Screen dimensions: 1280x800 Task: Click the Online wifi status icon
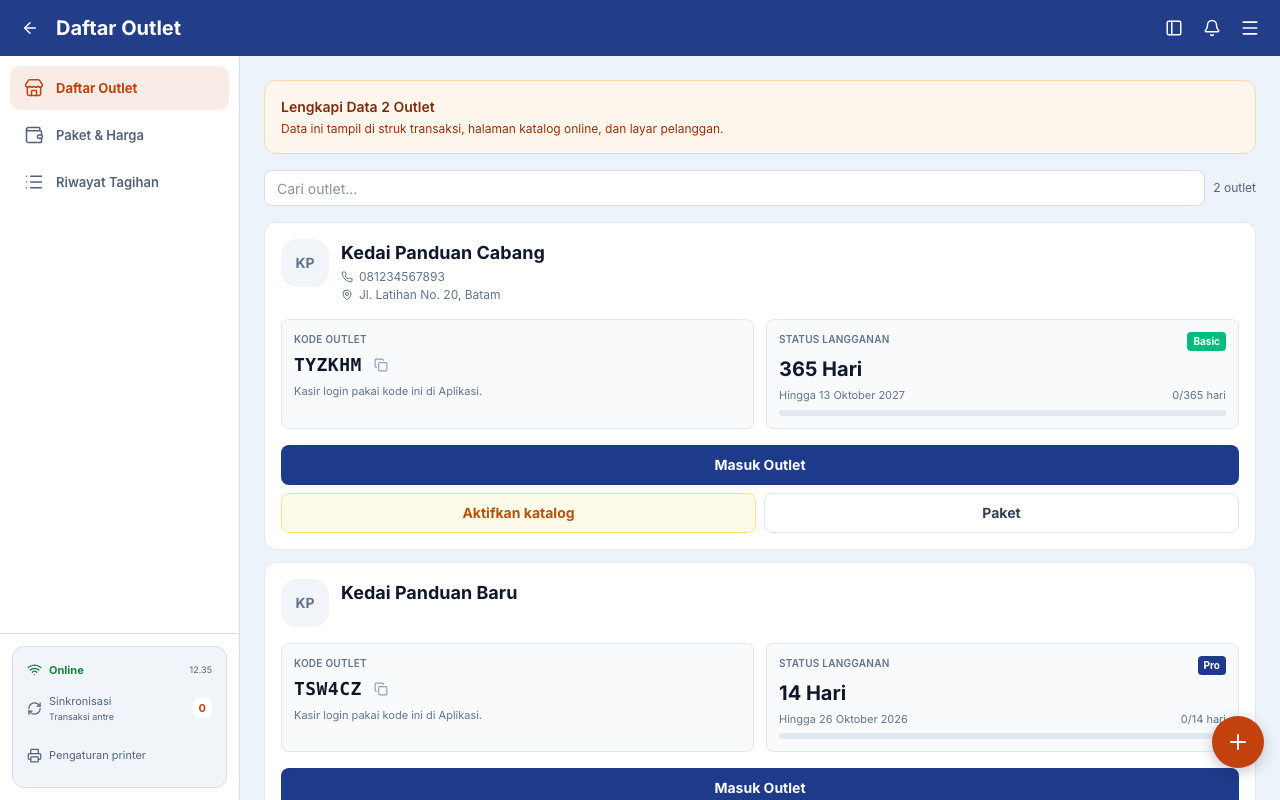click(x=34, y=670)
